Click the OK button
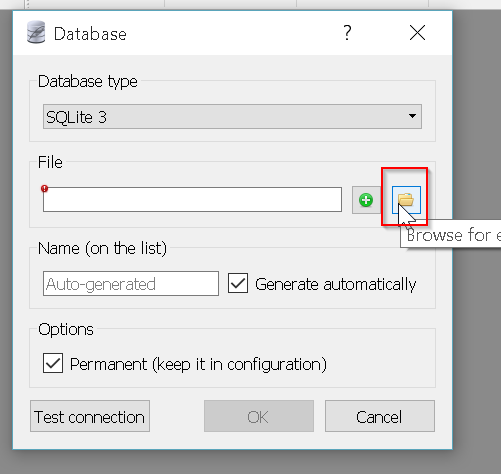This screenshot has height=474, width=501. click(259, 416)
